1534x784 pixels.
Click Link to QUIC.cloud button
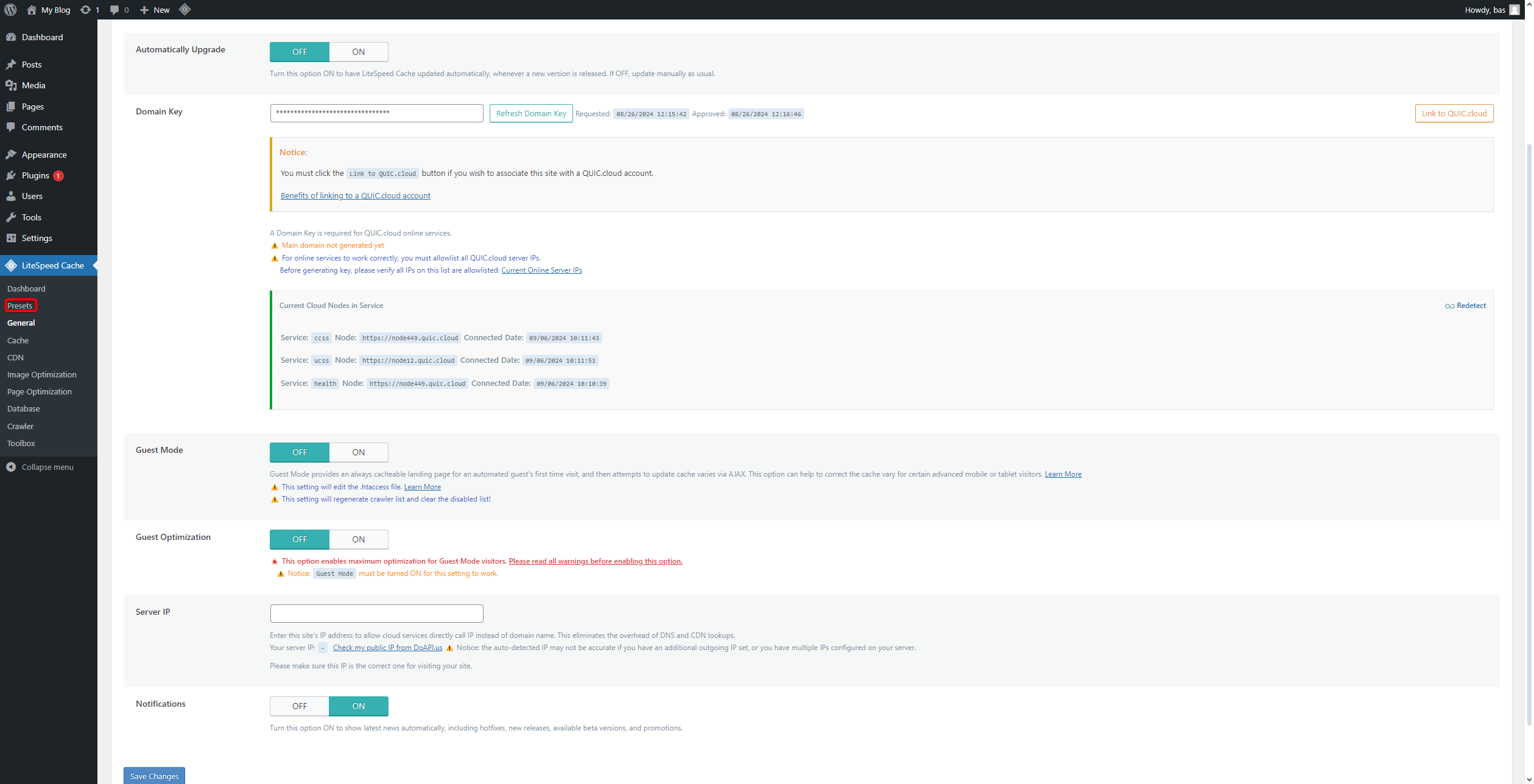[x=1453, y=114]
